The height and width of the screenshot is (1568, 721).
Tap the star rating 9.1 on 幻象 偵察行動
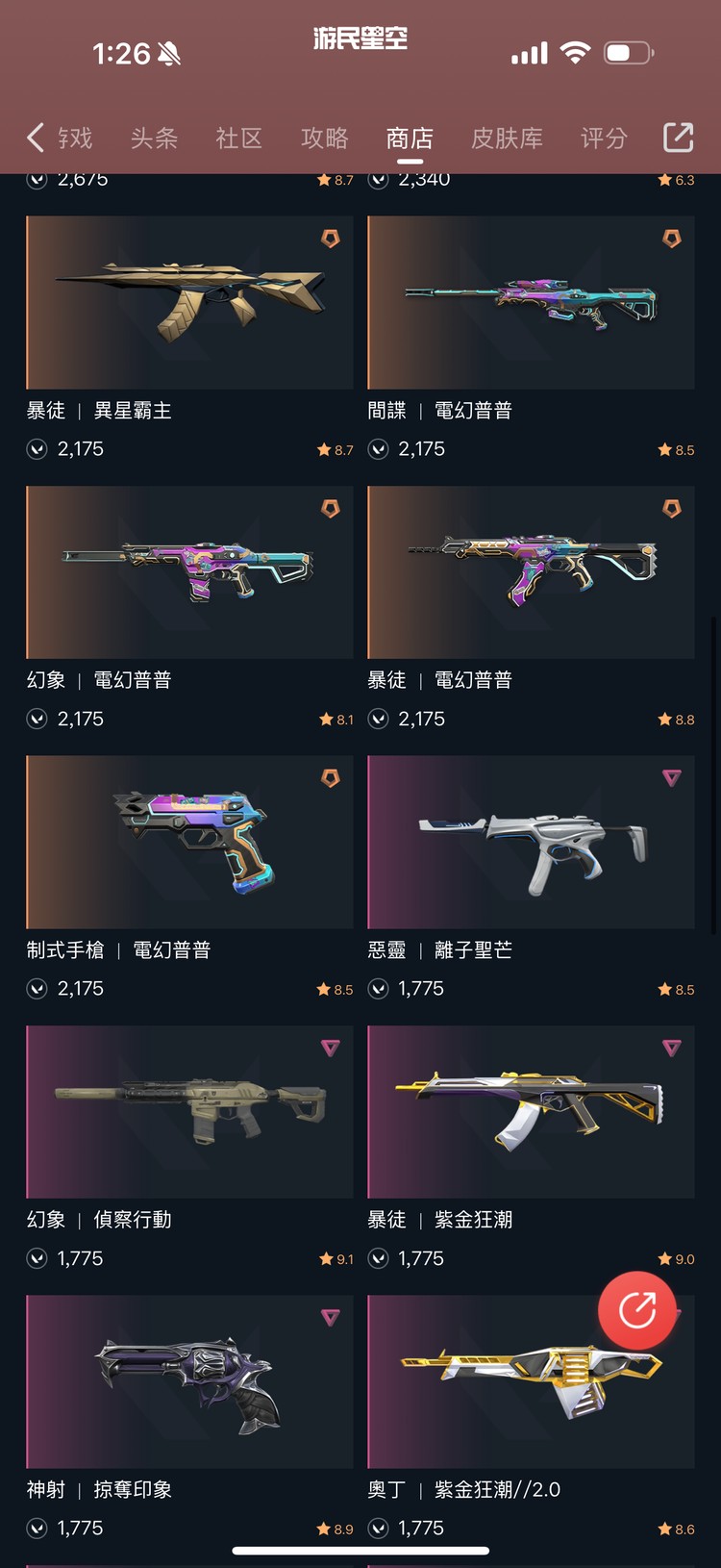[x=336, y=1259]
